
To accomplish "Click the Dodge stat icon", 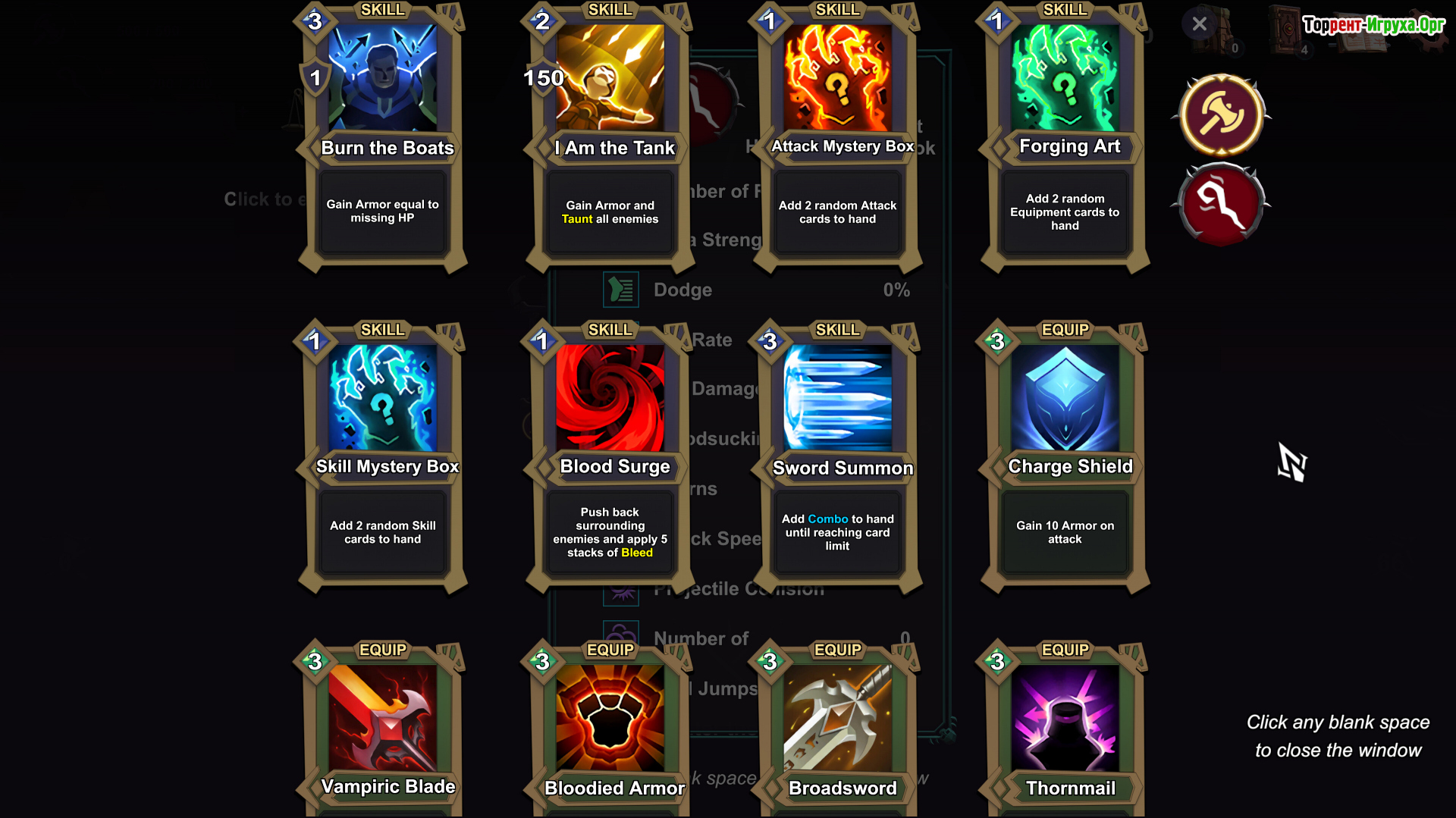I will pyautogui.click(x=620, y=290).
